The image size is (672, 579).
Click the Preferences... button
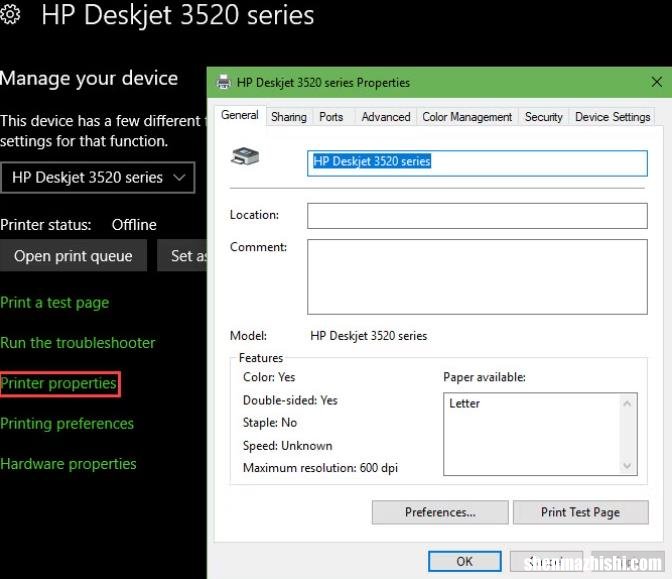[440, 512]
